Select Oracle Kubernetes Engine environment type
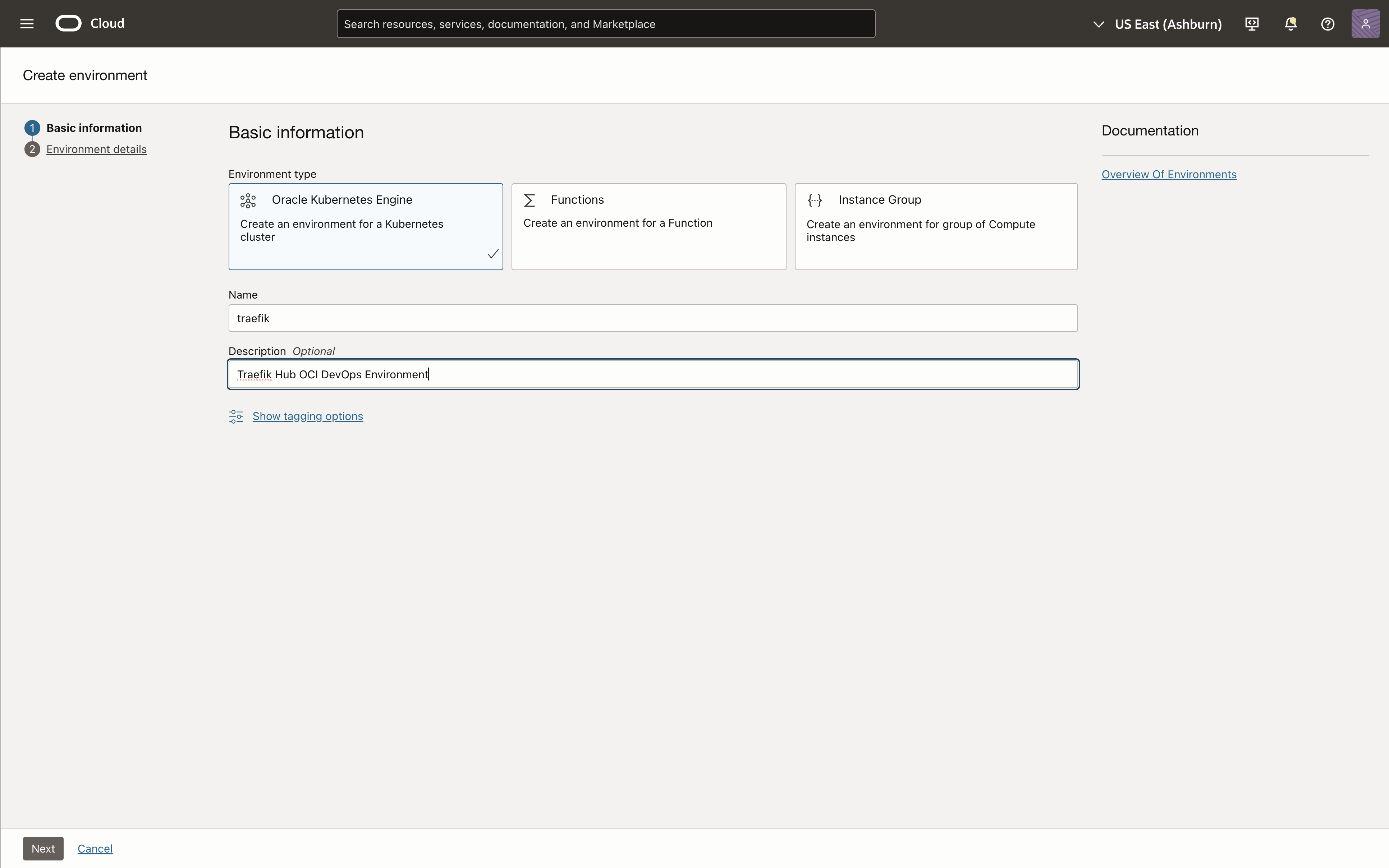1389x868 pixels. [365, 226]
